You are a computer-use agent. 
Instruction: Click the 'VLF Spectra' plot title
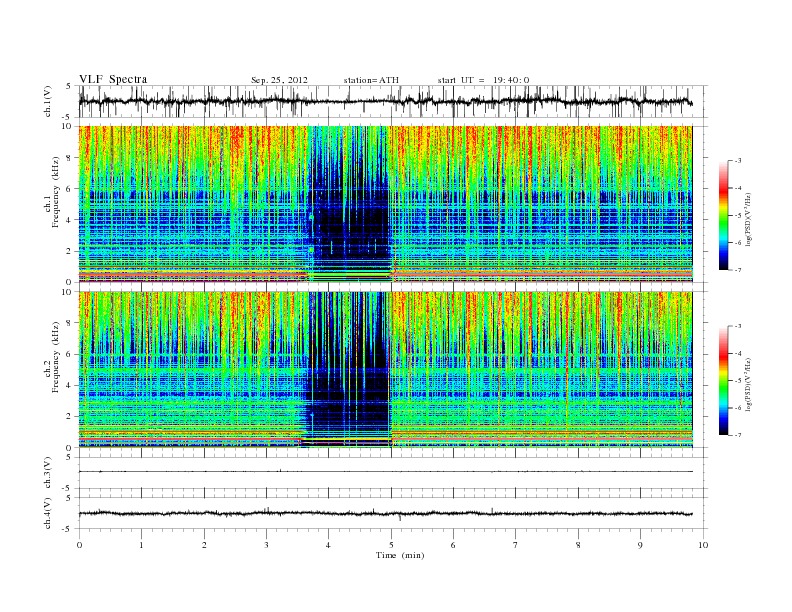pos(113,80)
